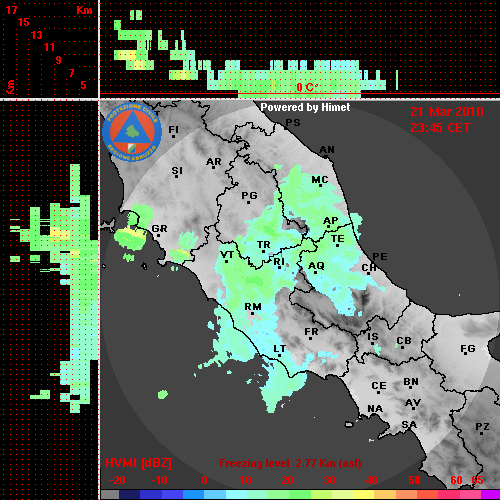Click the FR city label on map
The height and width of the screenshot is (500, 500).
(311, 332)
